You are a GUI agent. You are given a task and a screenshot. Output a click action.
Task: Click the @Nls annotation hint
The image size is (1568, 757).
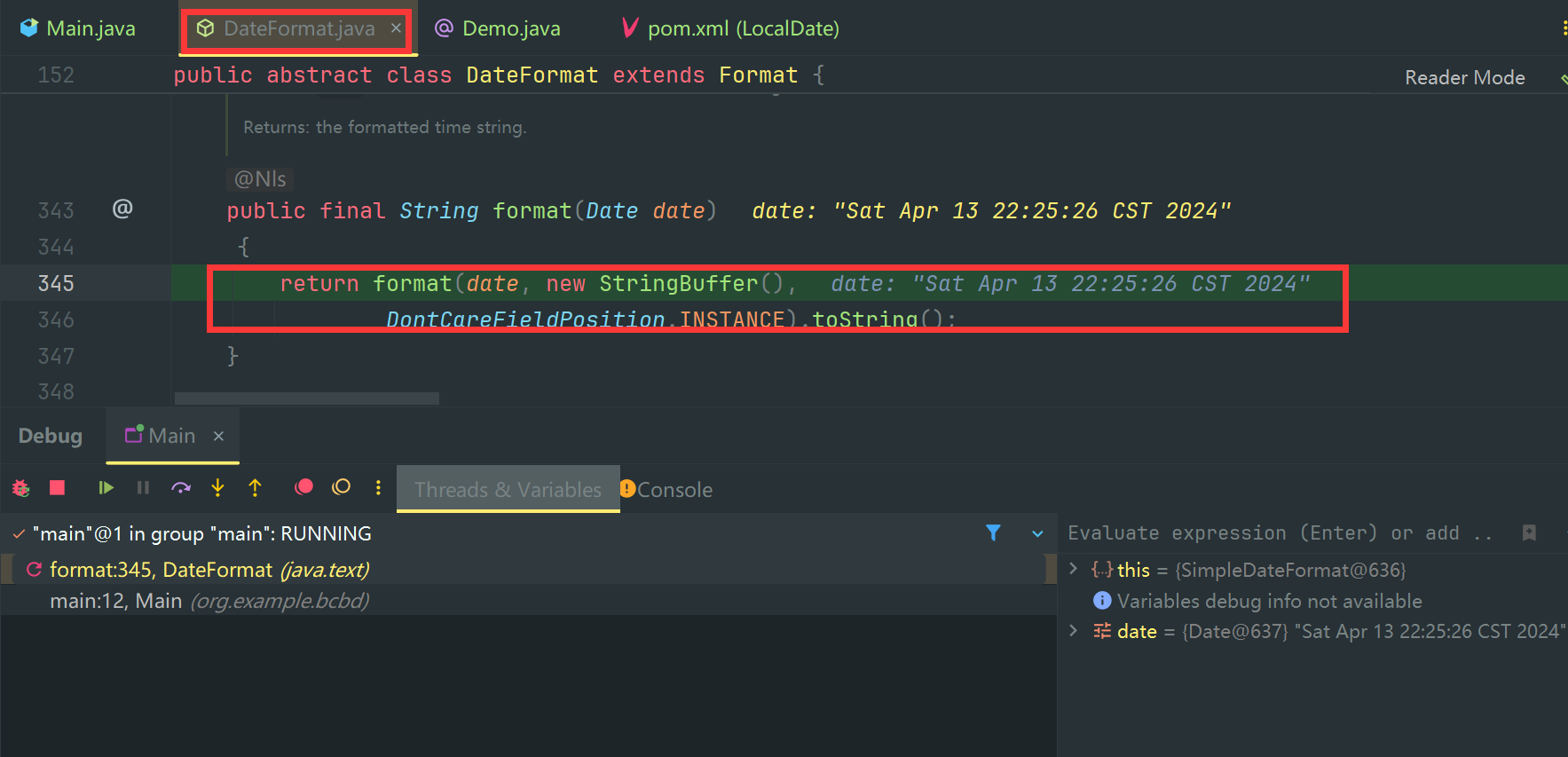click(260, 179)
